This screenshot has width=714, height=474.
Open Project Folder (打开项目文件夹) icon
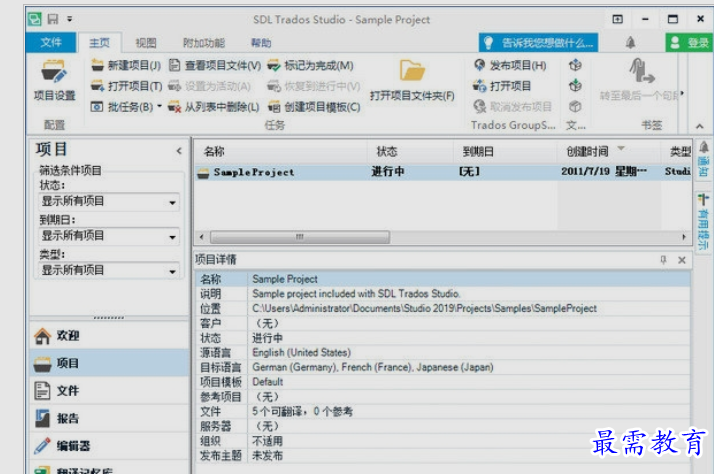point(412,71)
